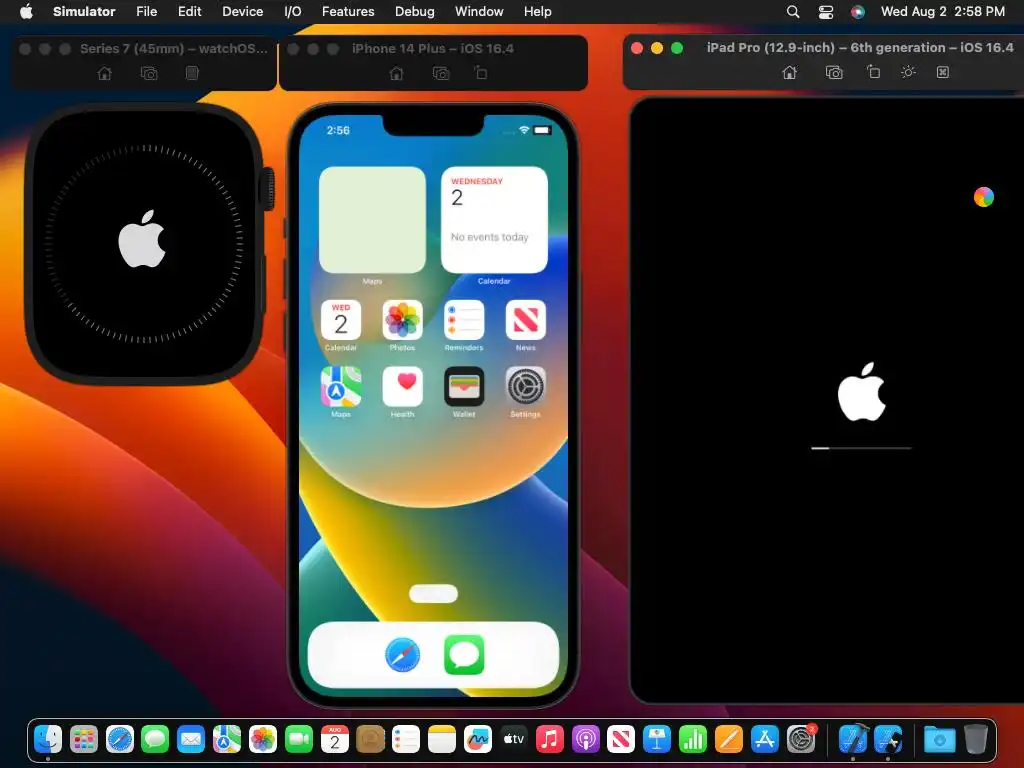Take a screenshot of the iPhone 14 Plus

(x=441, y=73)
